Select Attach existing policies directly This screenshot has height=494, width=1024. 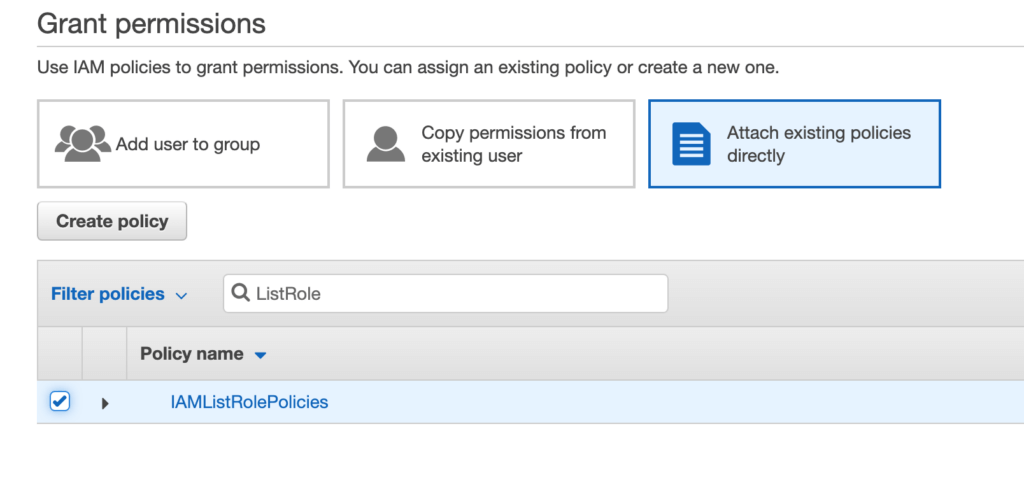(794, 144)
